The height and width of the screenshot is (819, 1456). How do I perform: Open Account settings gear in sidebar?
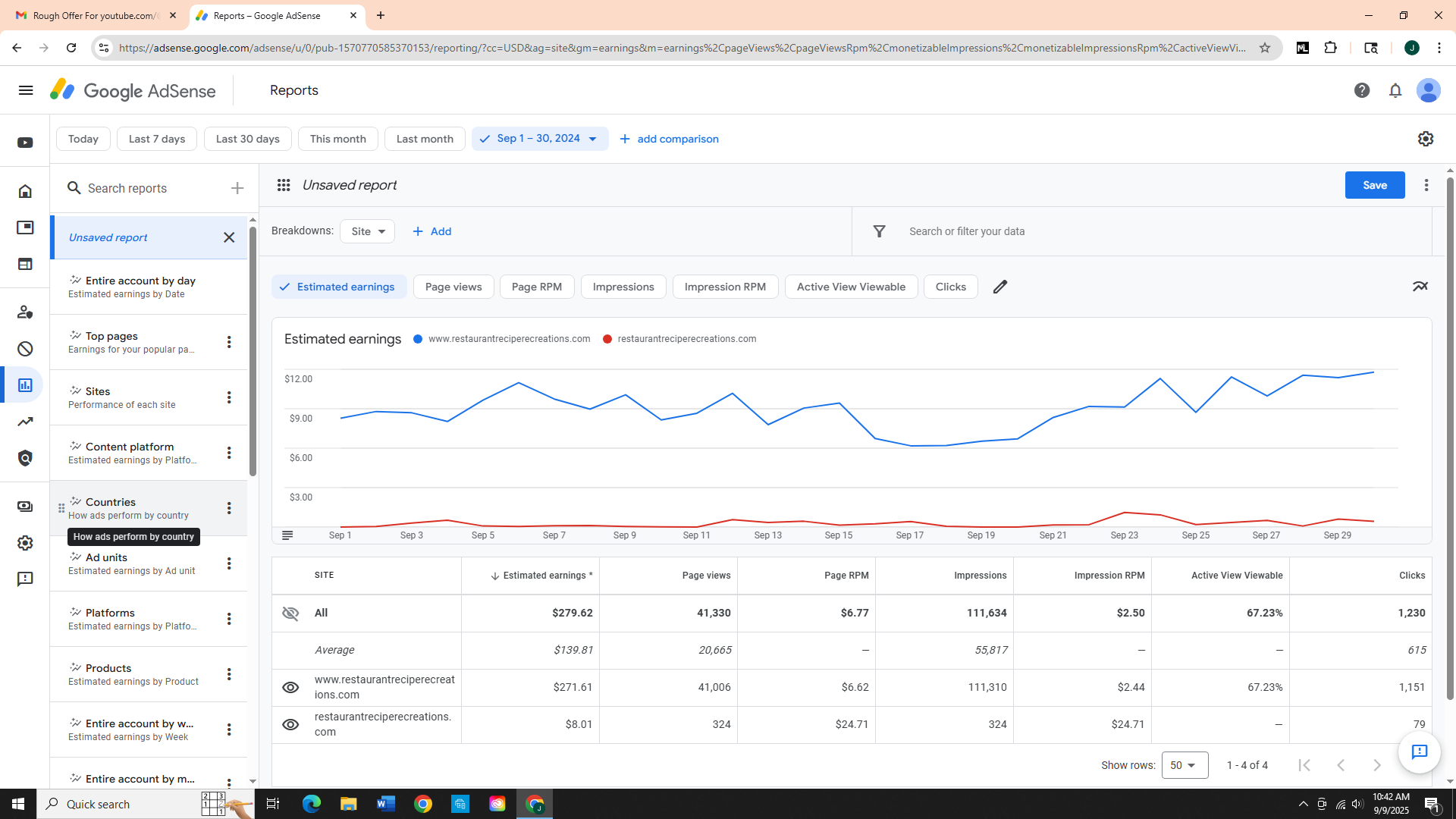coord(25,543)
